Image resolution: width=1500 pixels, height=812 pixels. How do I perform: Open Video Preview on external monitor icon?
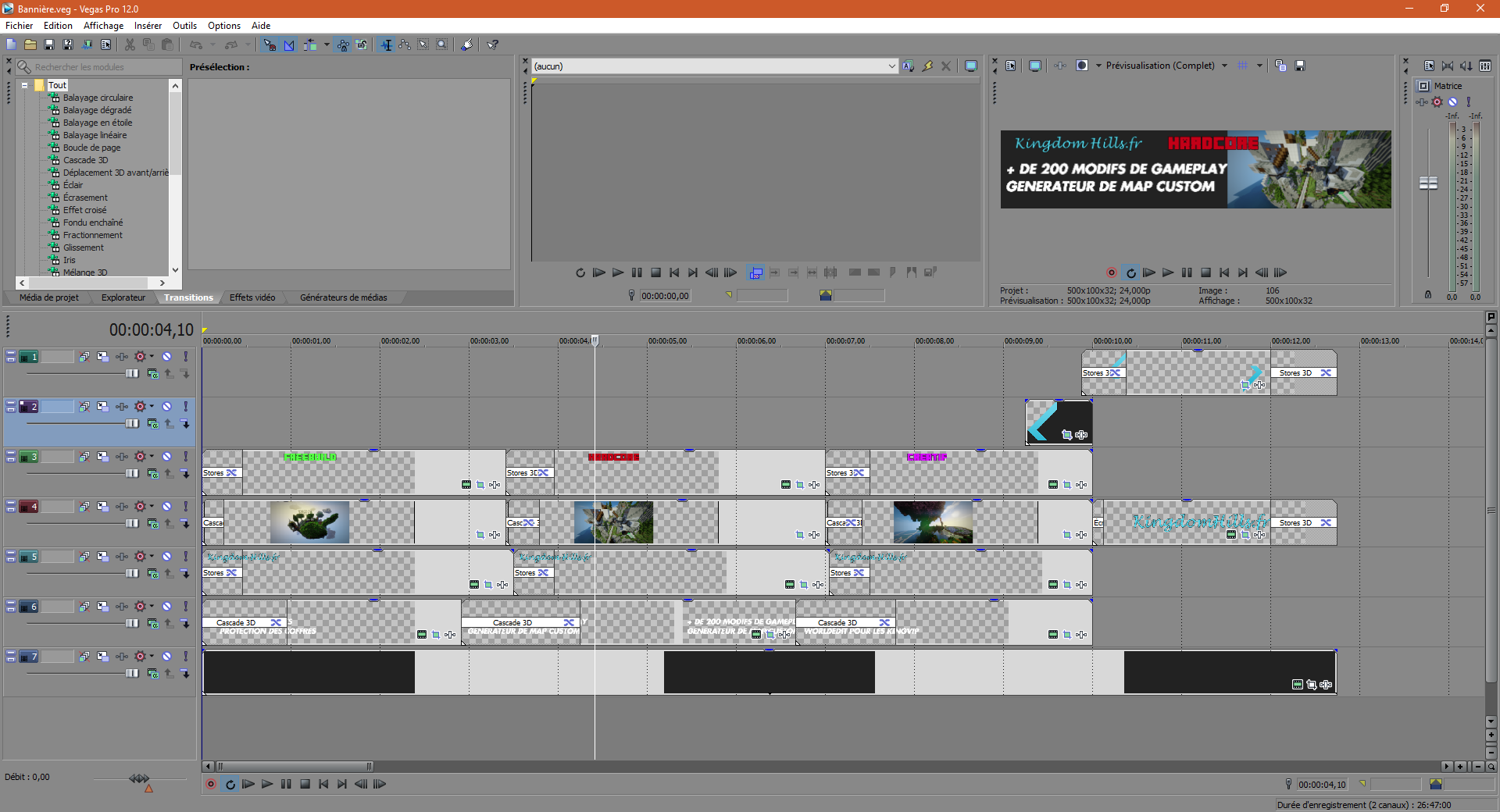pyautogui.click(x=1034, y=66)
